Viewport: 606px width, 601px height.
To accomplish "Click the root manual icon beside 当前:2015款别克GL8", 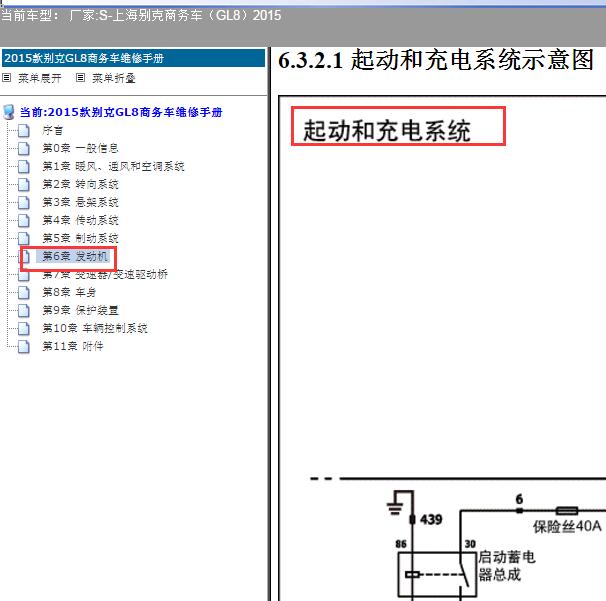I will [9, 112].
